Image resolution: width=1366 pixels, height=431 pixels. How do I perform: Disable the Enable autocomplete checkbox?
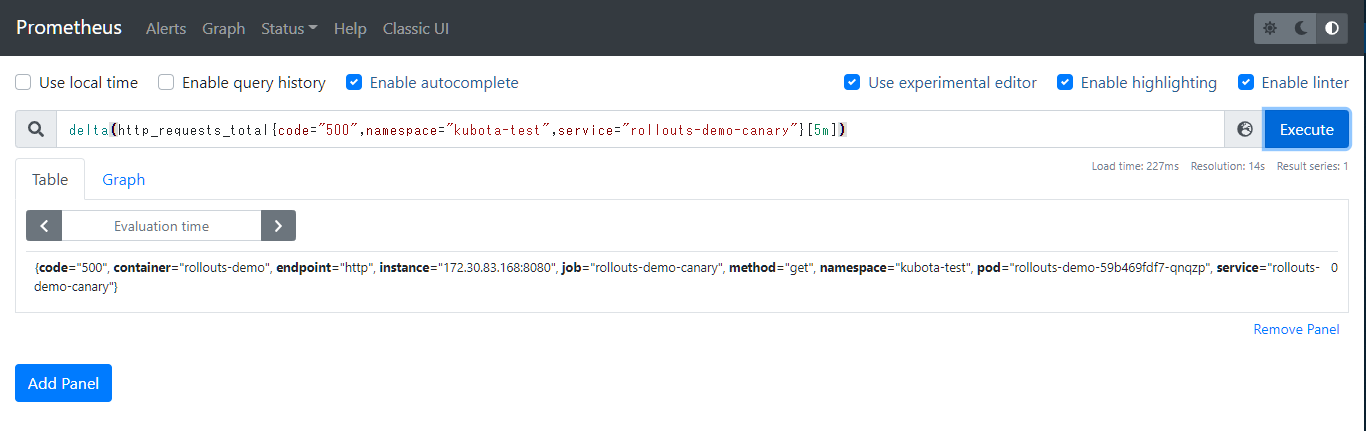(354, 82)
